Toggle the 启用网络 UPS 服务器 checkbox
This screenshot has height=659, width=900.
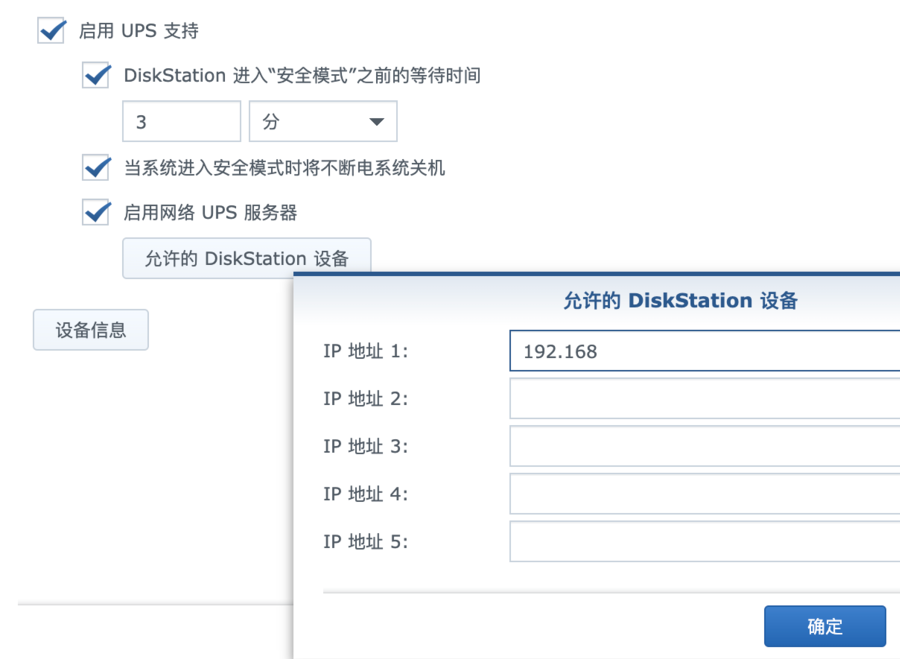point(96,212)
